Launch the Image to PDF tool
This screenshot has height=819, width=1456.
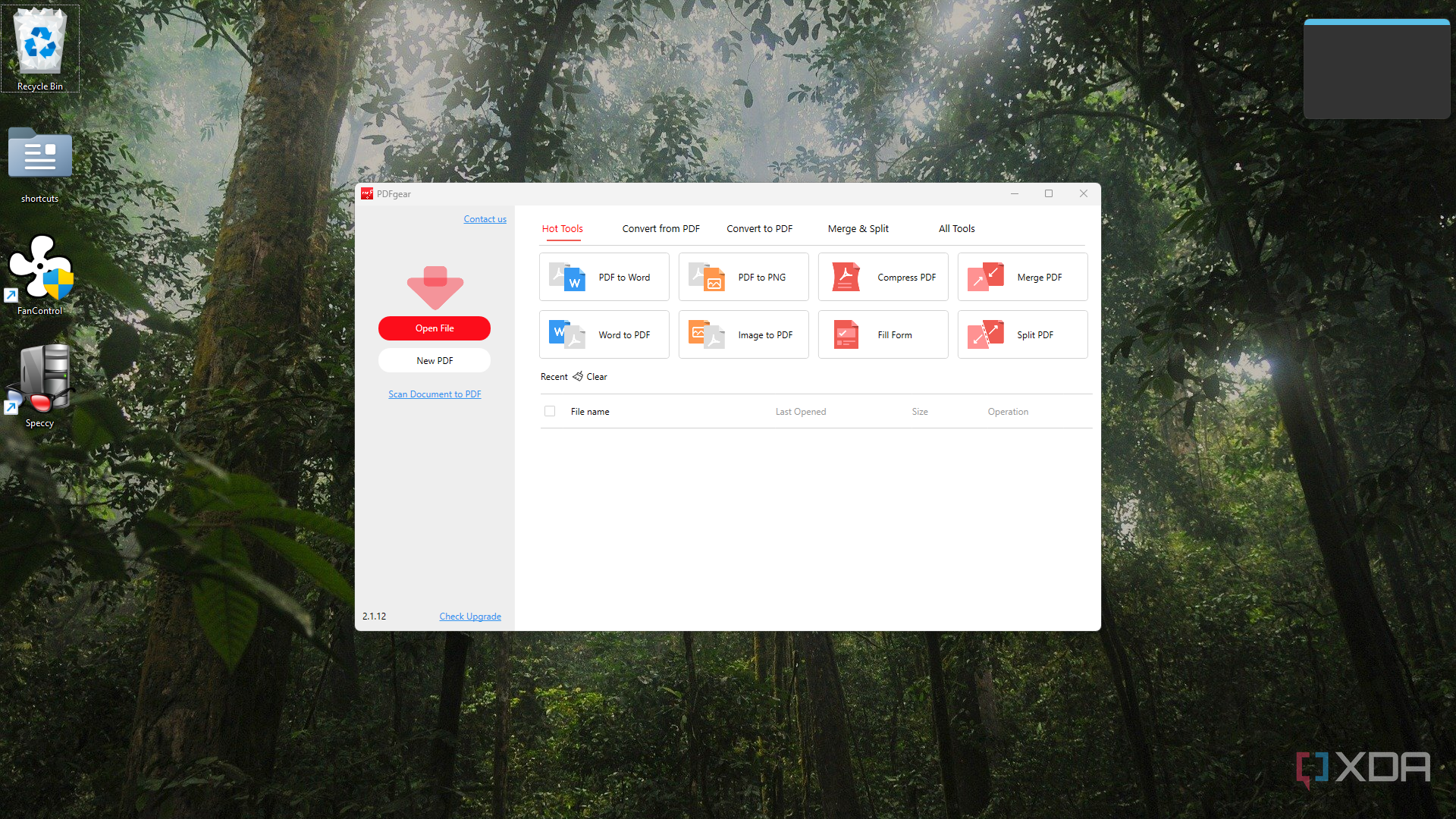point(744,334)
